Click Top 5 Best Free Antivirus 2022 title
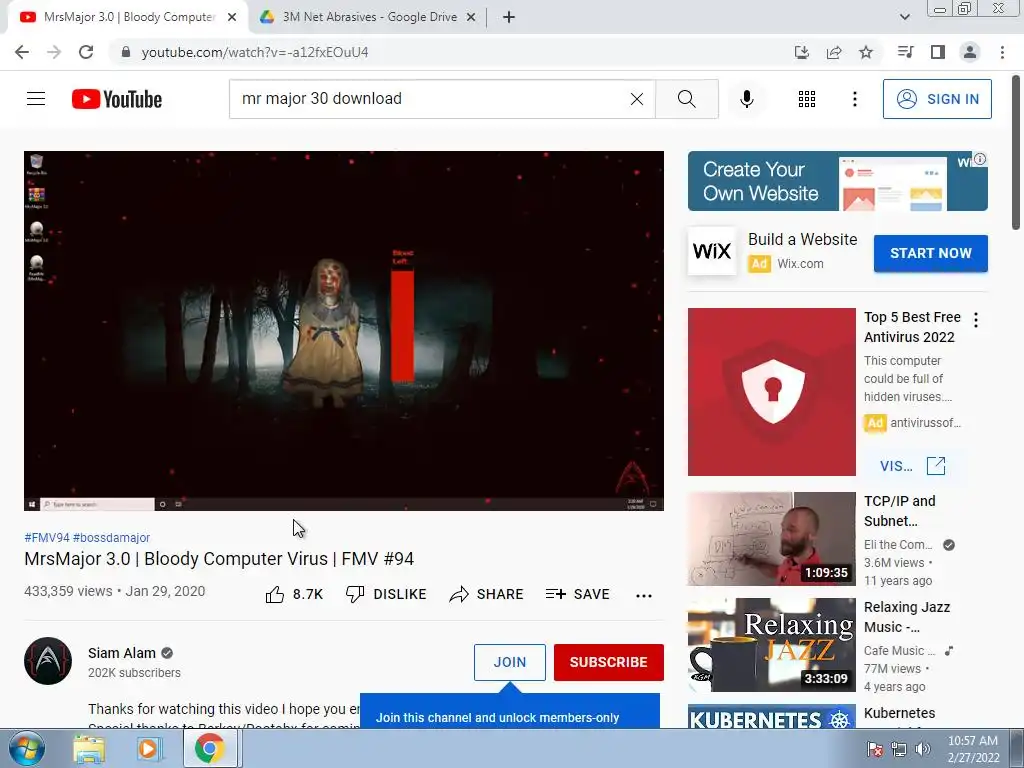 click(x=912, y=327)
